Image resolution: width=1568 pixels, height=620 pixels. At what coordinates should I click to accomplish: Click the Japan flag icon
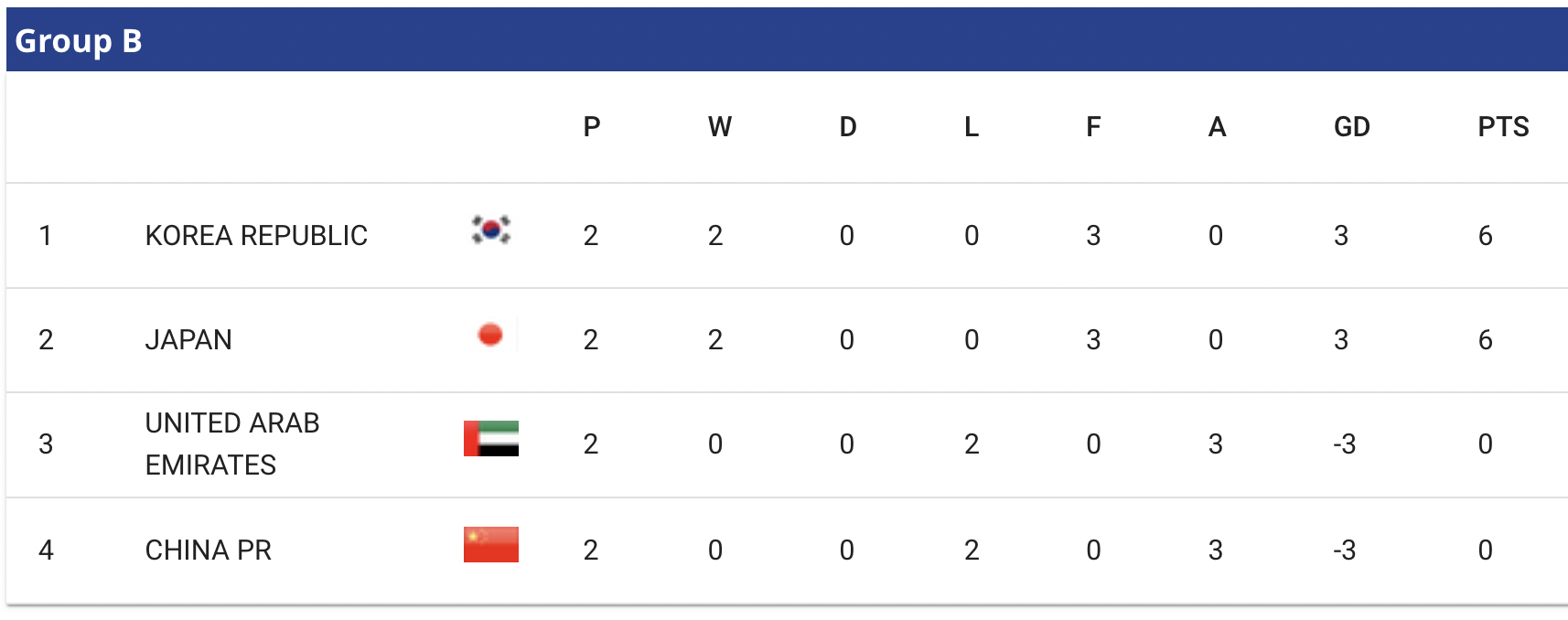(x=491, y=335)
